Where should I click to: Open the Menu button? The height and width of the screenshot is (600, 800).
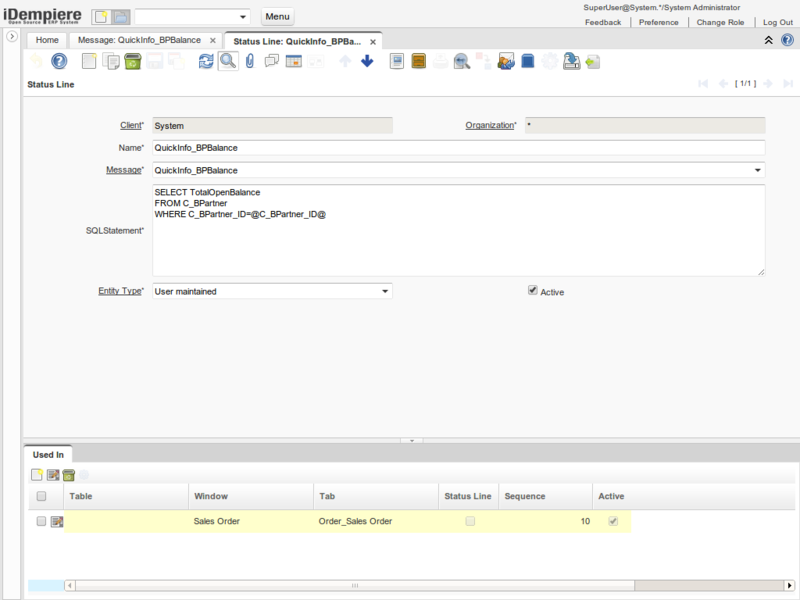[277, 17]
